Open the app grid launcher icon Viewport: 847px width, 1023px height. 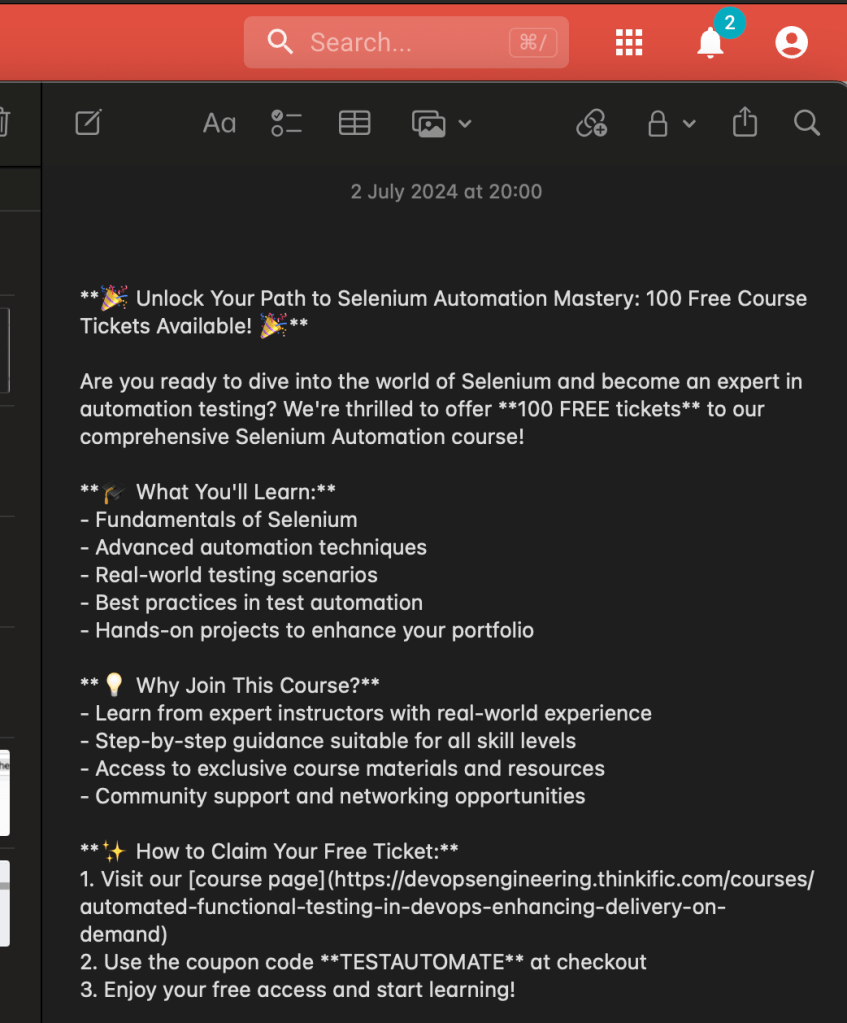click(629, 42)
